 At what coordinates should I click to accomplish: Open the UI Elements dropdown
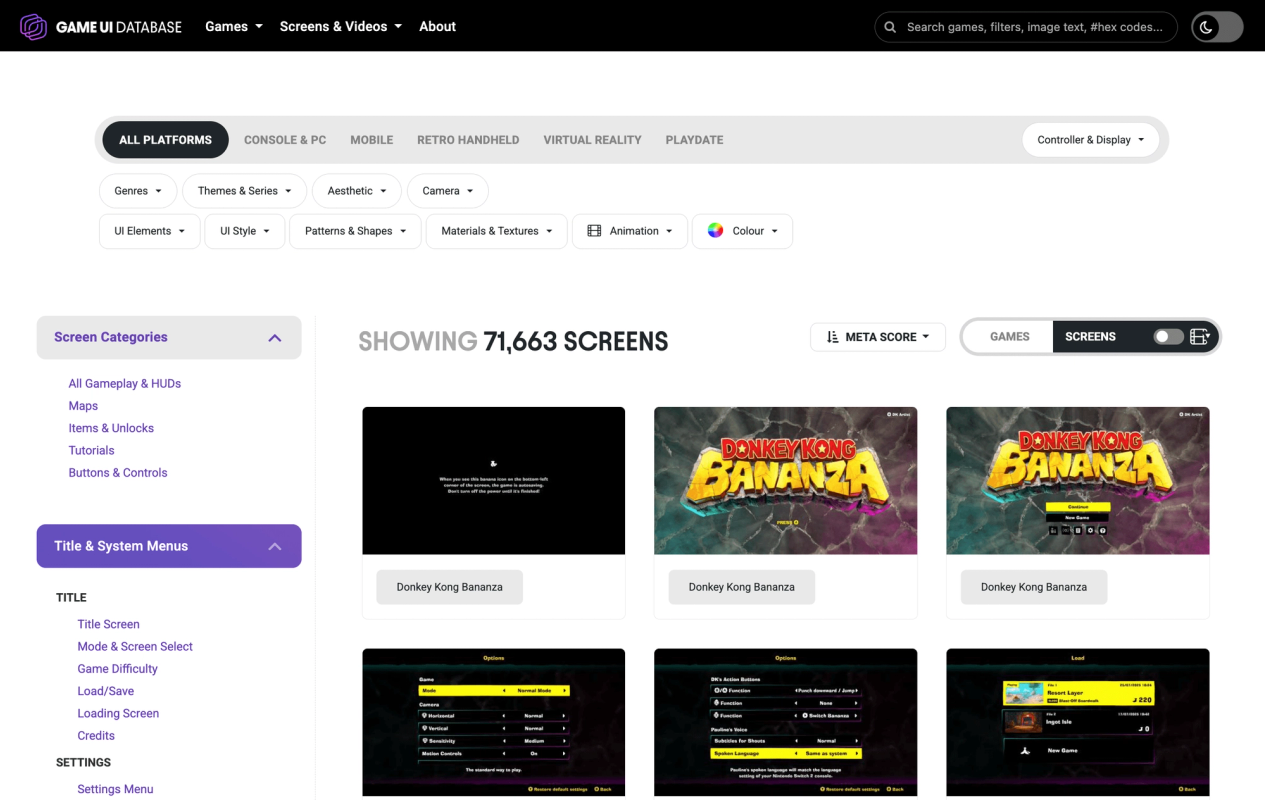tap(150, 231)
